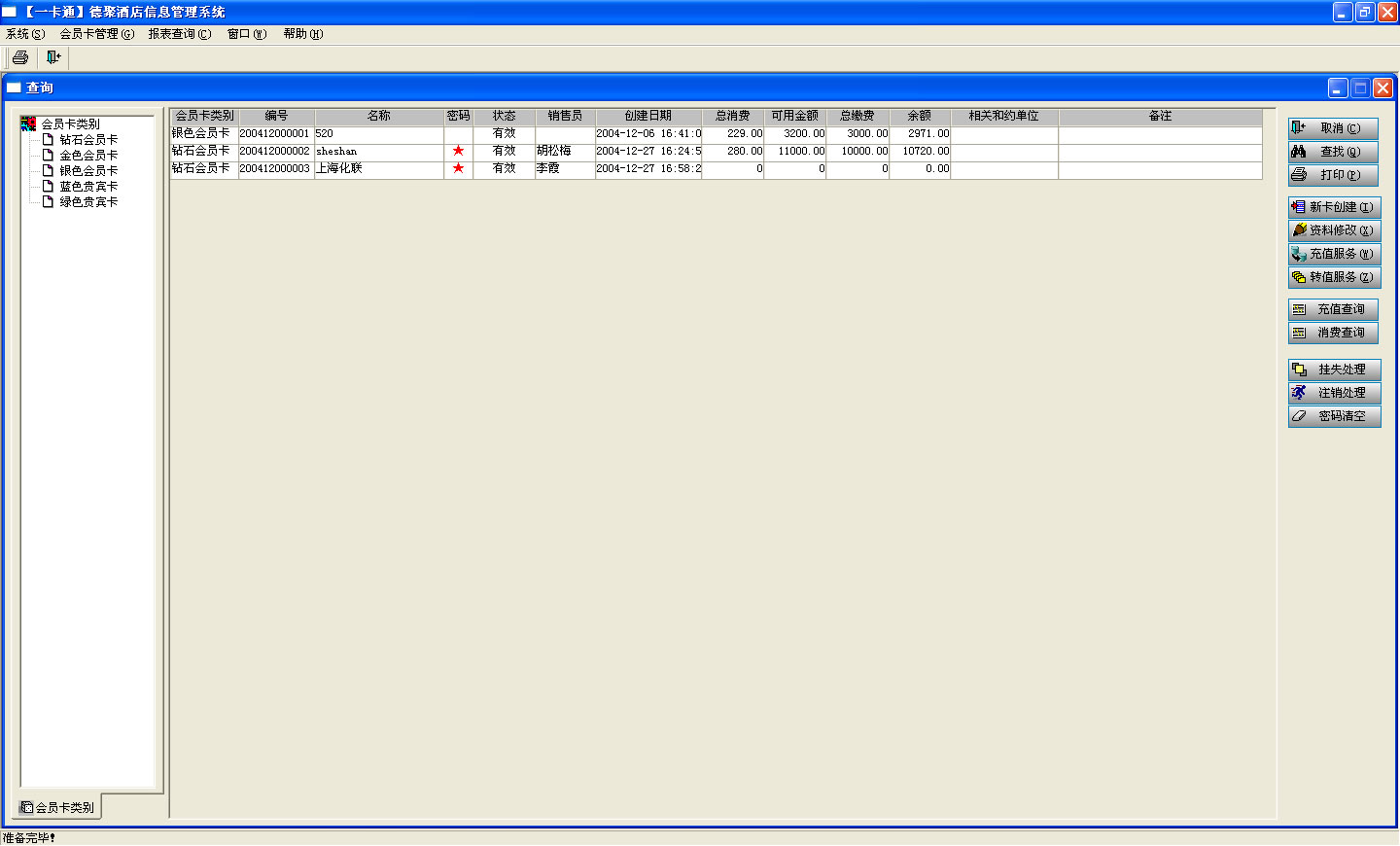Select 钻石会员卡 in the category tree
Screen dimensions: 1400x846
coord(88,140)
